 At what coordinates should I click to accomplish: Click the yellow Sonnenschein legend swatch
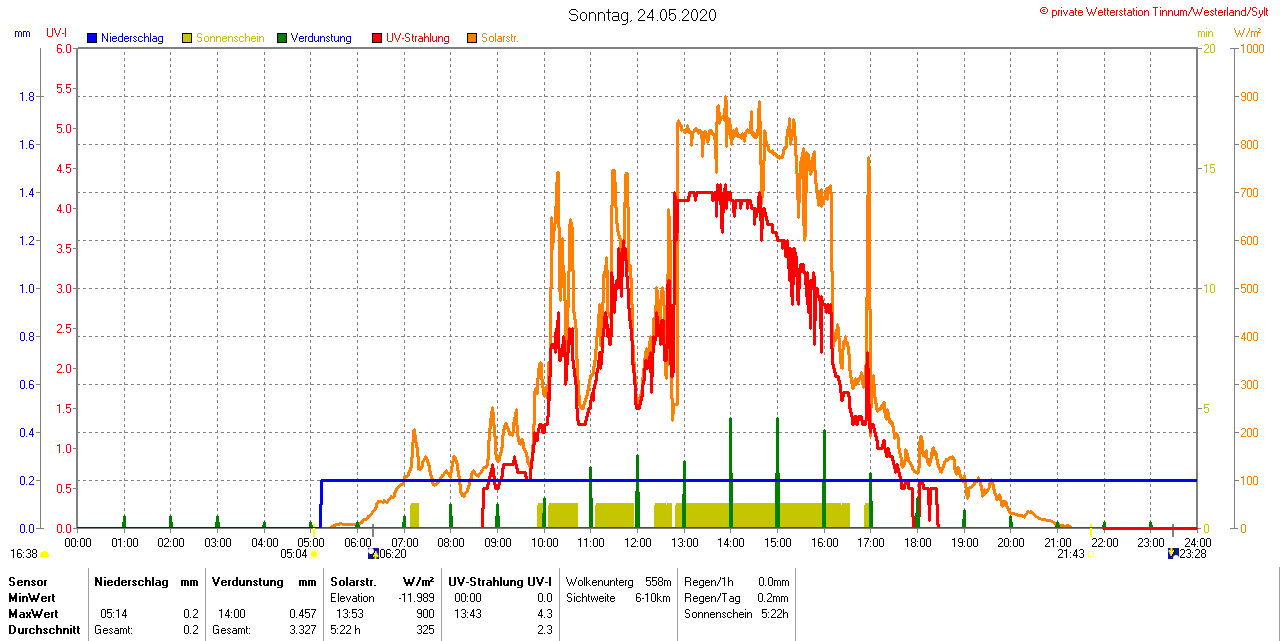[187, 38]
